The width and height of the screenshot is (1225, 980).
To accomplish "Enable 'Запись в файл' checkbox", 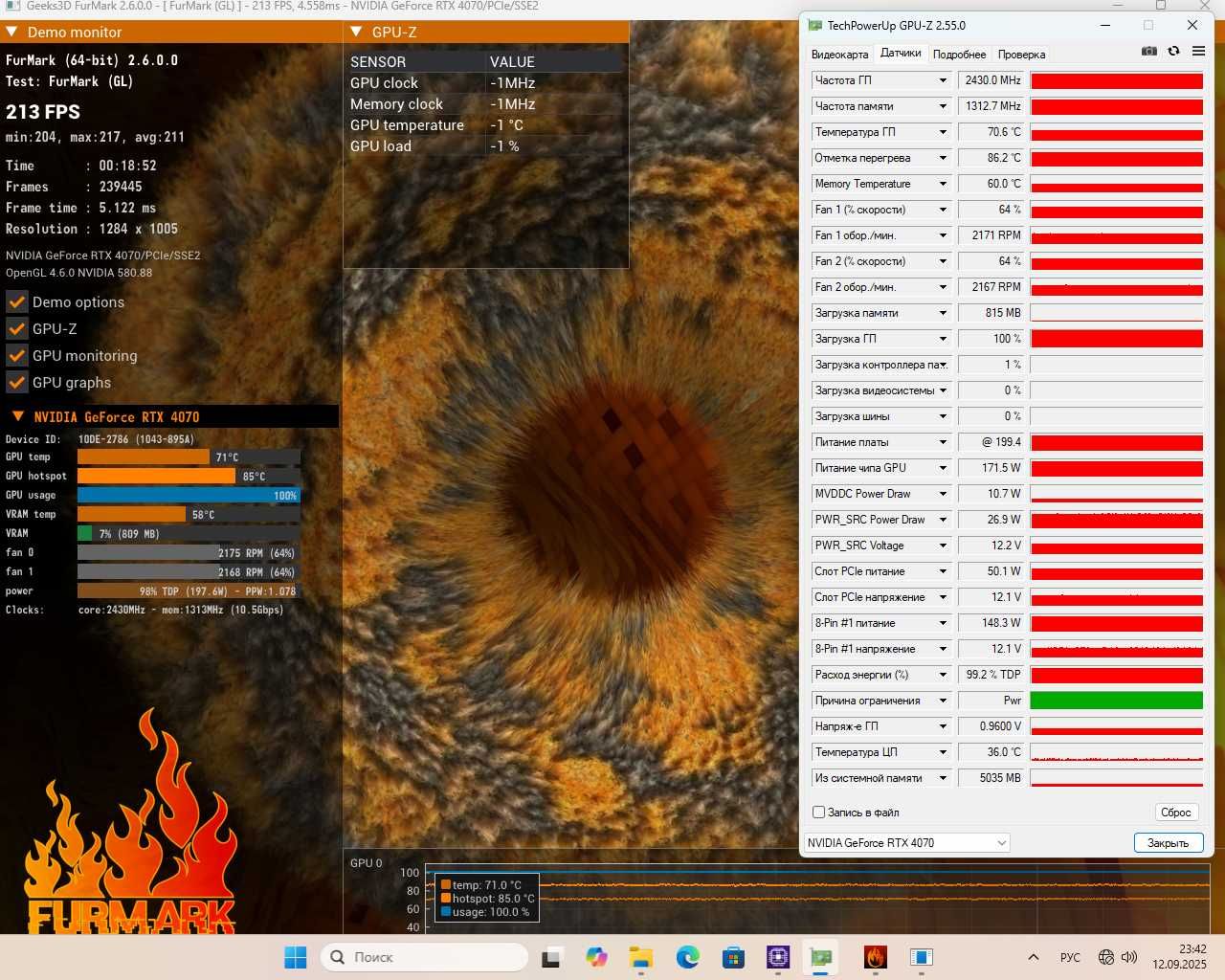I will click(x=819, y=813).
